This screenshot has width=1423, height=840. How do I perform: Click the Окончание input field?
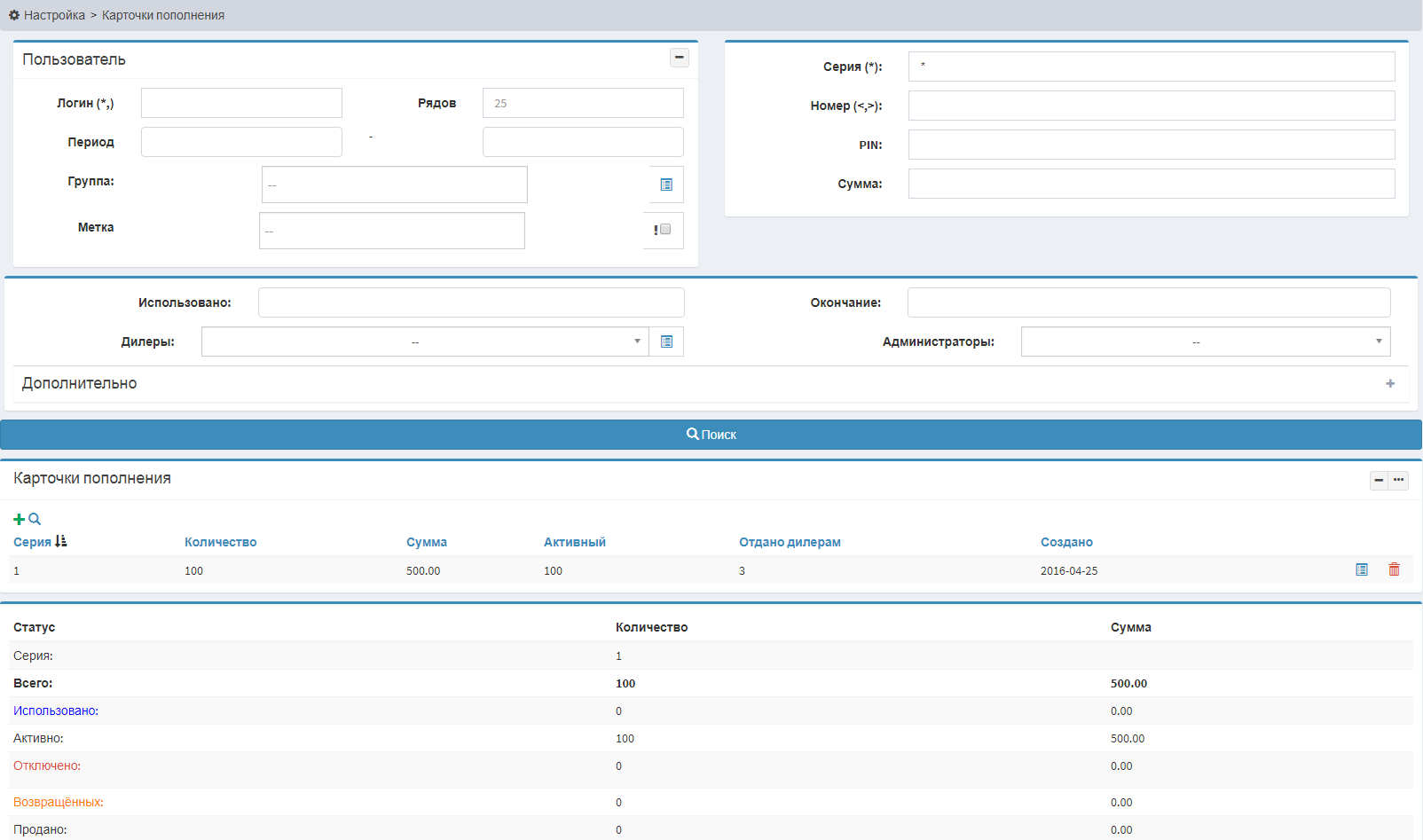point(1149,302)
